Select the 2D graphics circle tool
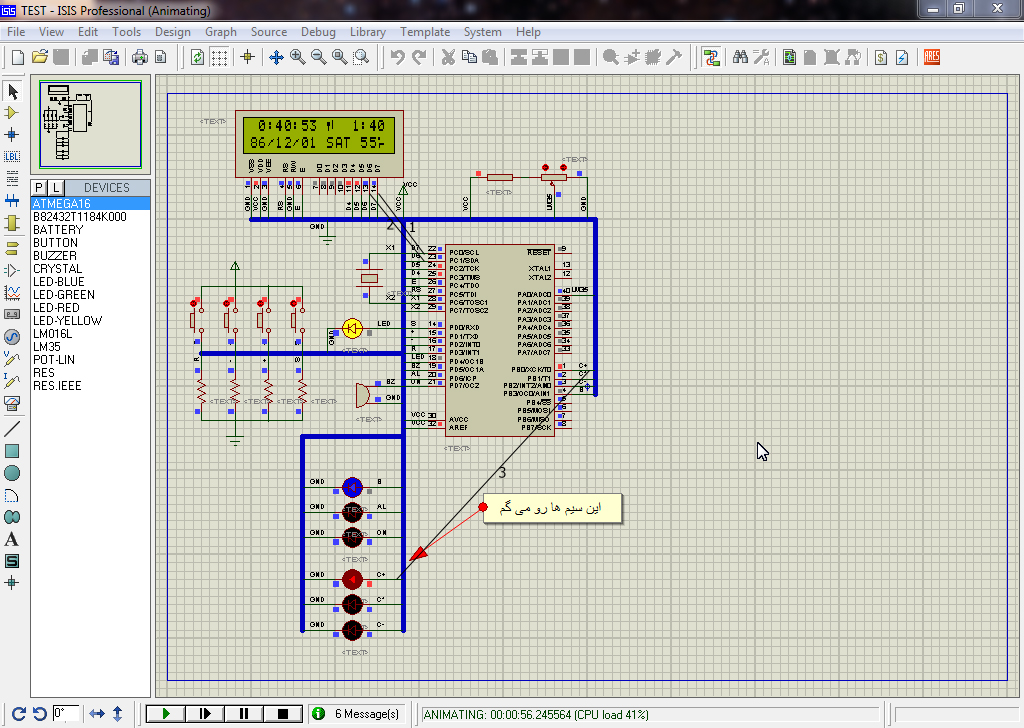The height and width of the screenshot is (728, 1024). (x=12, y=473)
